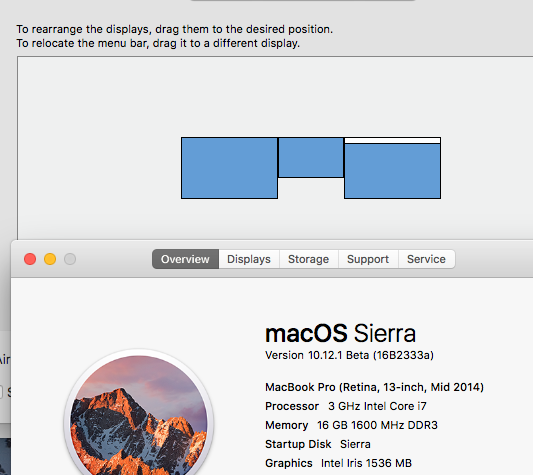
Task: Open the Service tab
Action: (426, 259)
